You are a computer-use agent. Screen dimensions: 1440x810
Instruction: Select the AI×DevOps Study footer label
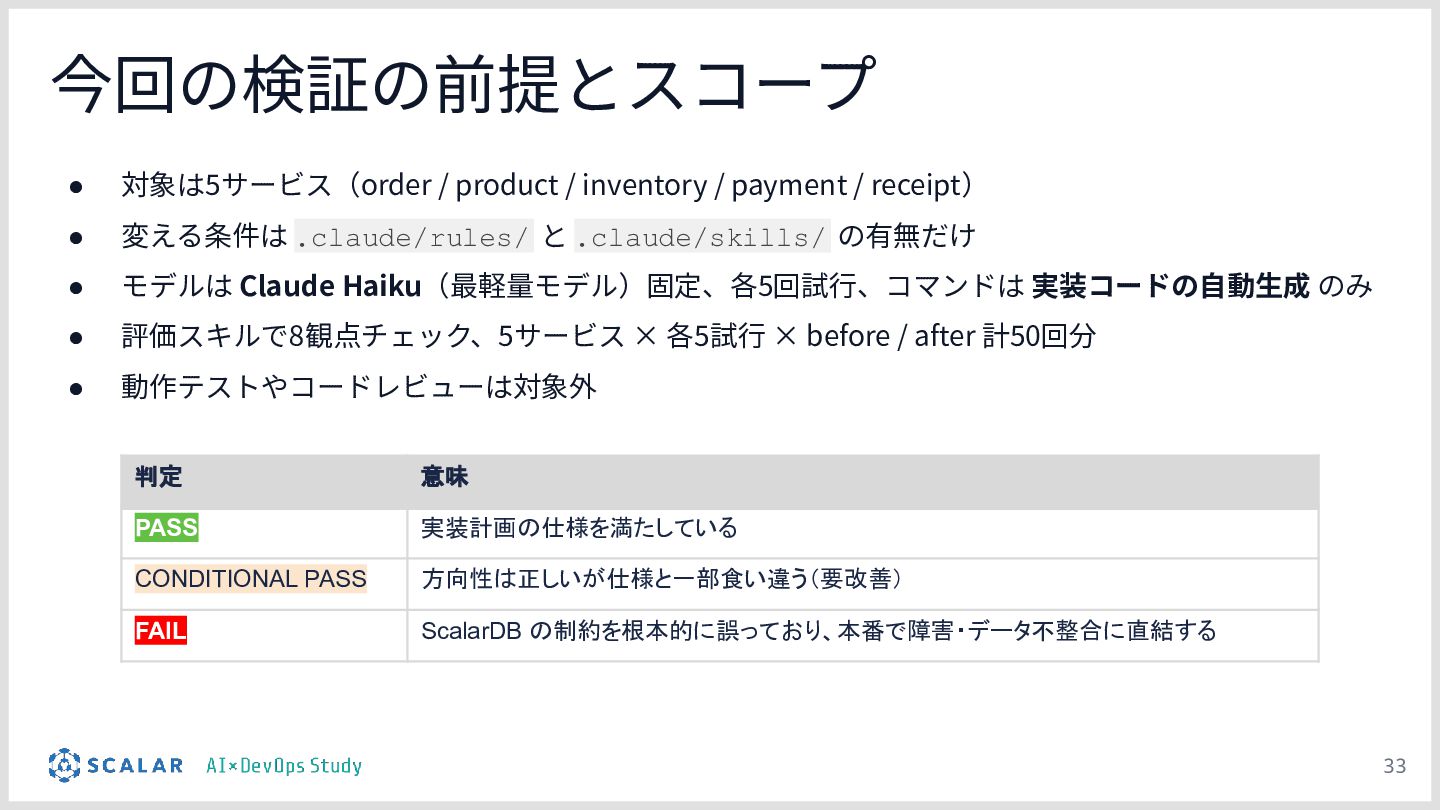click(284, 766)
